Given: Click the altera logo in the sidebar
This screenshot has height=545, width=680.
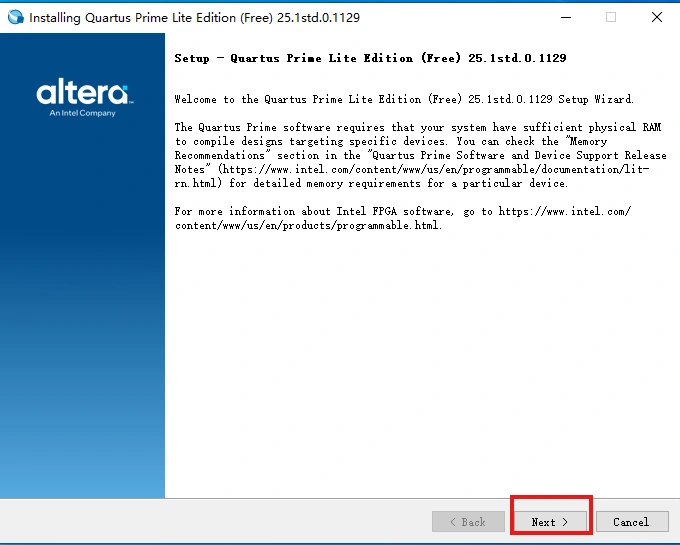Looking at the screenshot, I should point(83,94).
